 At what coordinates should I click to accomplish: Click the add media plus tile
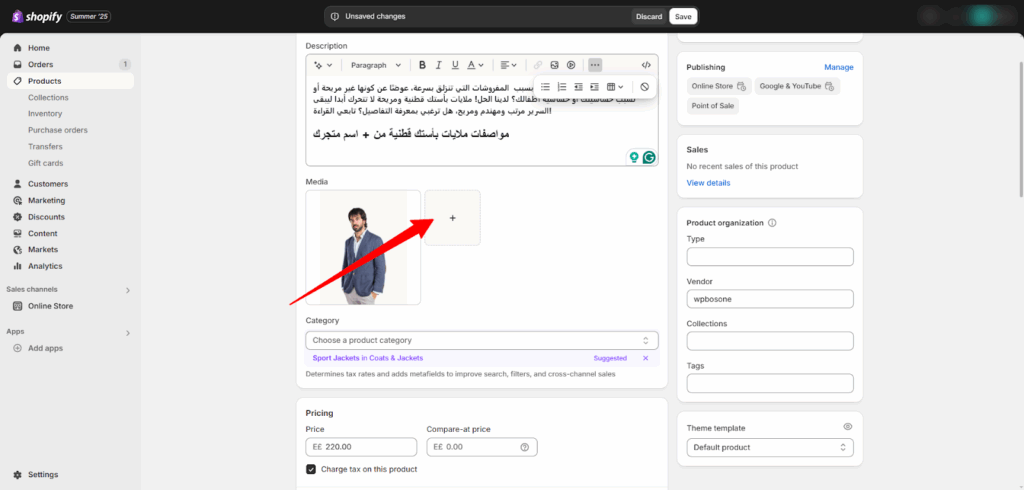452,217
